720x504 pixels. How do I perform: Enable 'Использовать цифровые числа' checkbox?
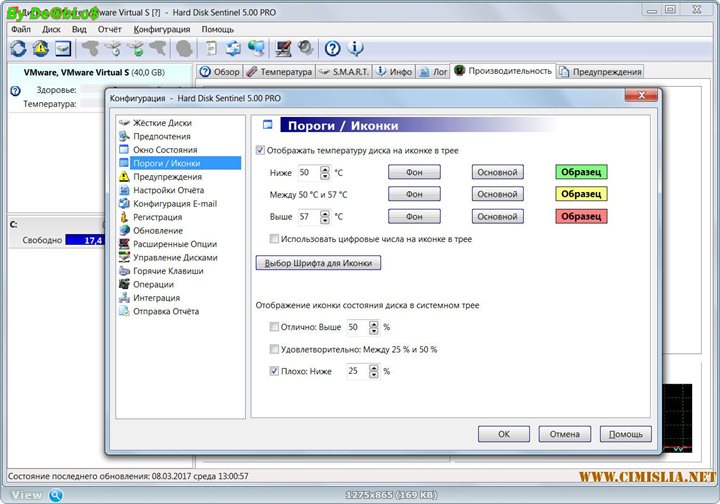coord(275,239)
